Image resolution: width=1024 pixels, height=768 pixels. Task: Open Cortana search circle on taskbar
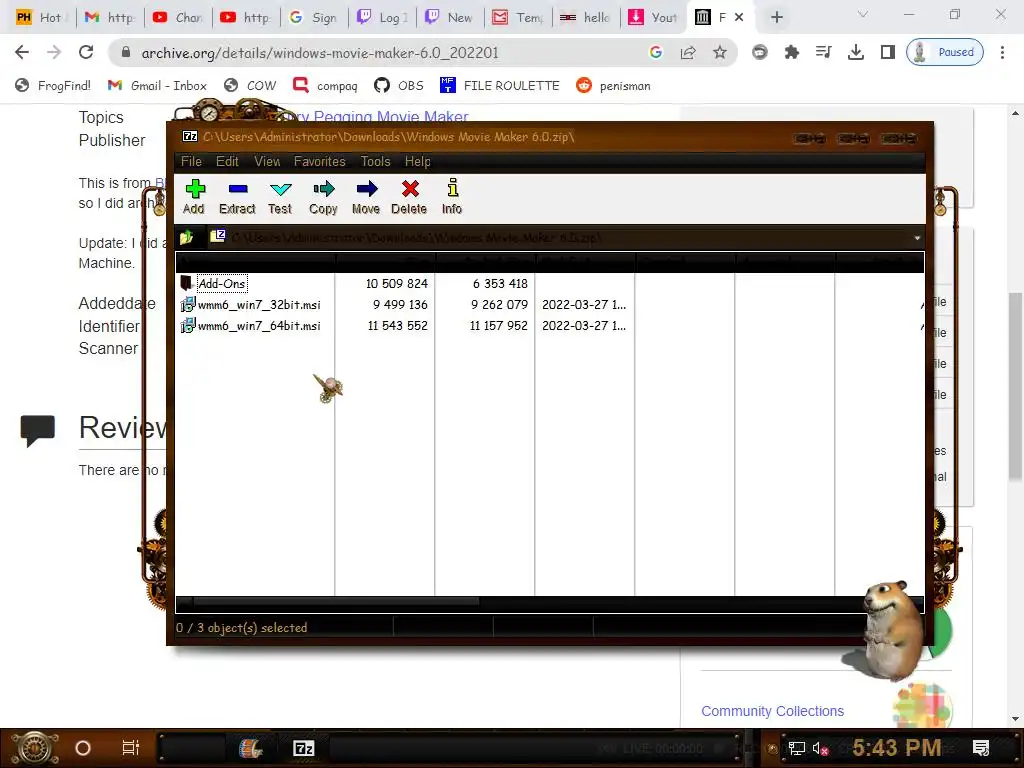tap(83, 748)
